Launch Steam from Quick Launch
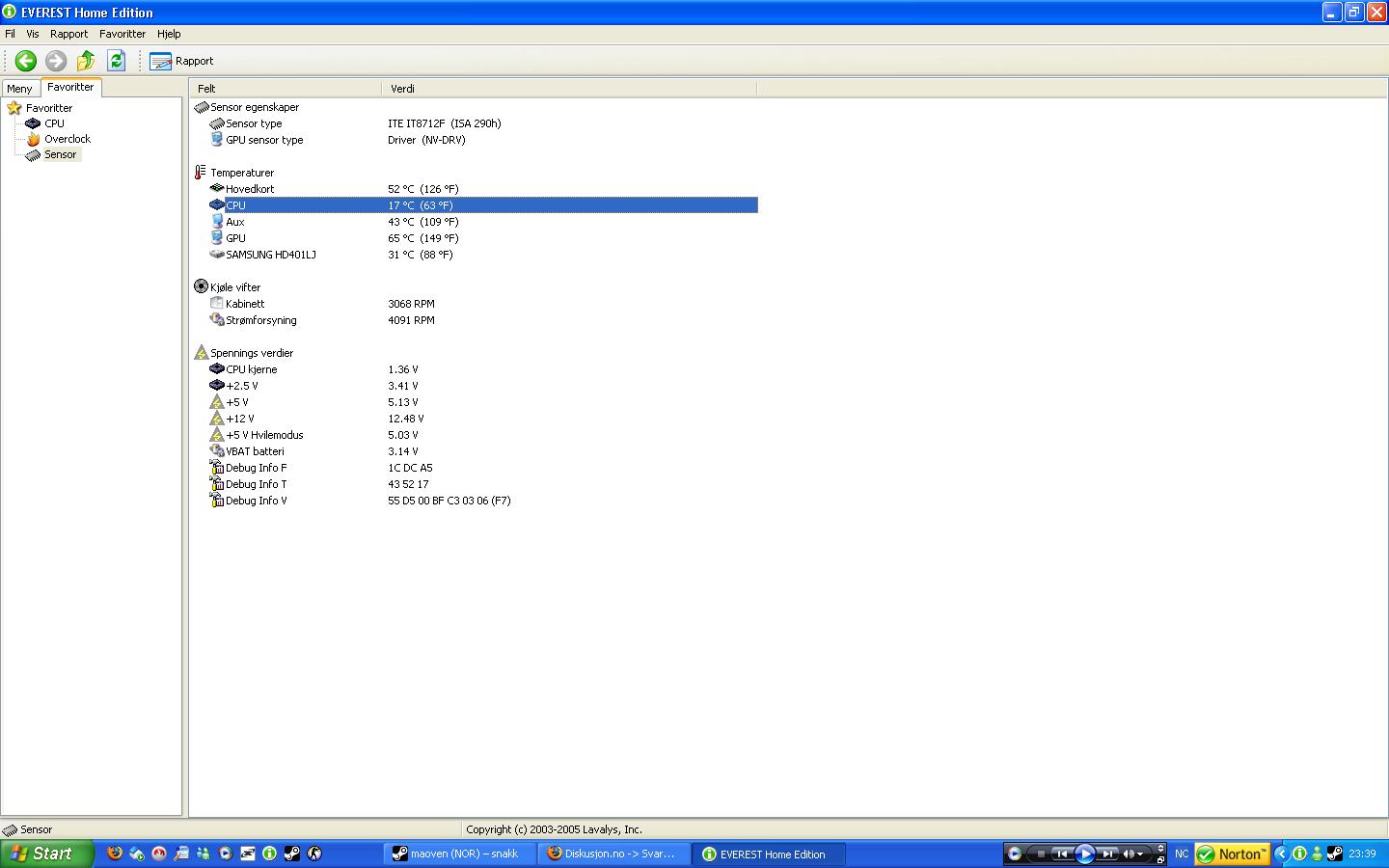1389x868 pixels. 291,854
